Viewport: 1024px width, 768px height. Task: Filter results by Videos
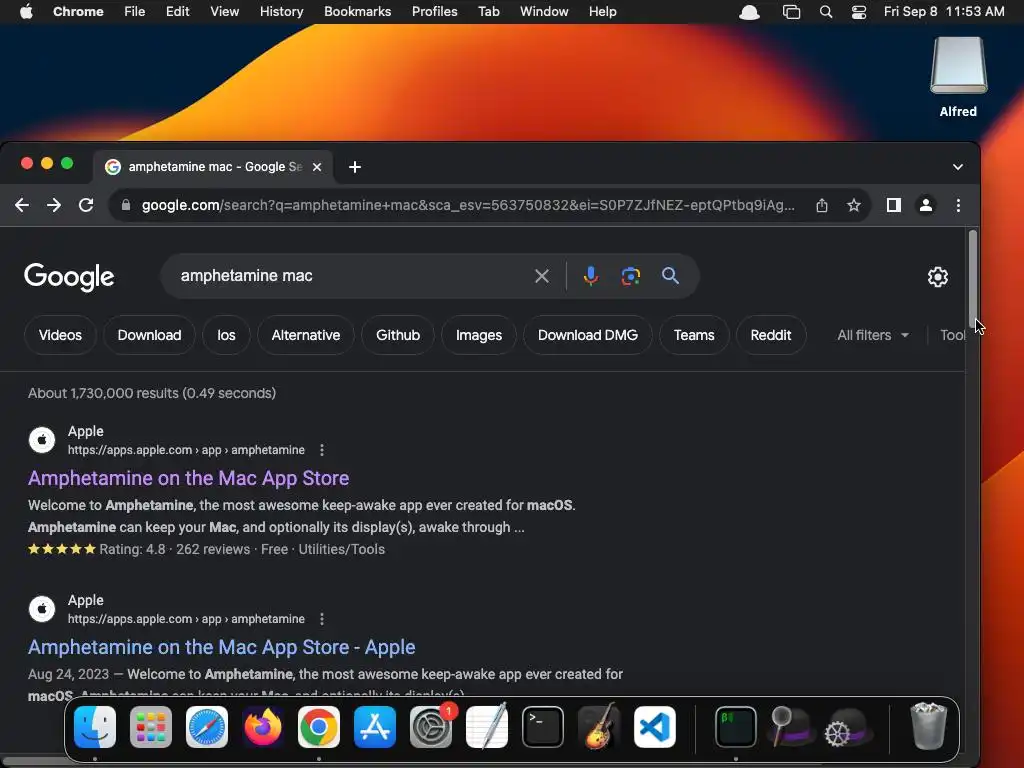coord(60,335)
